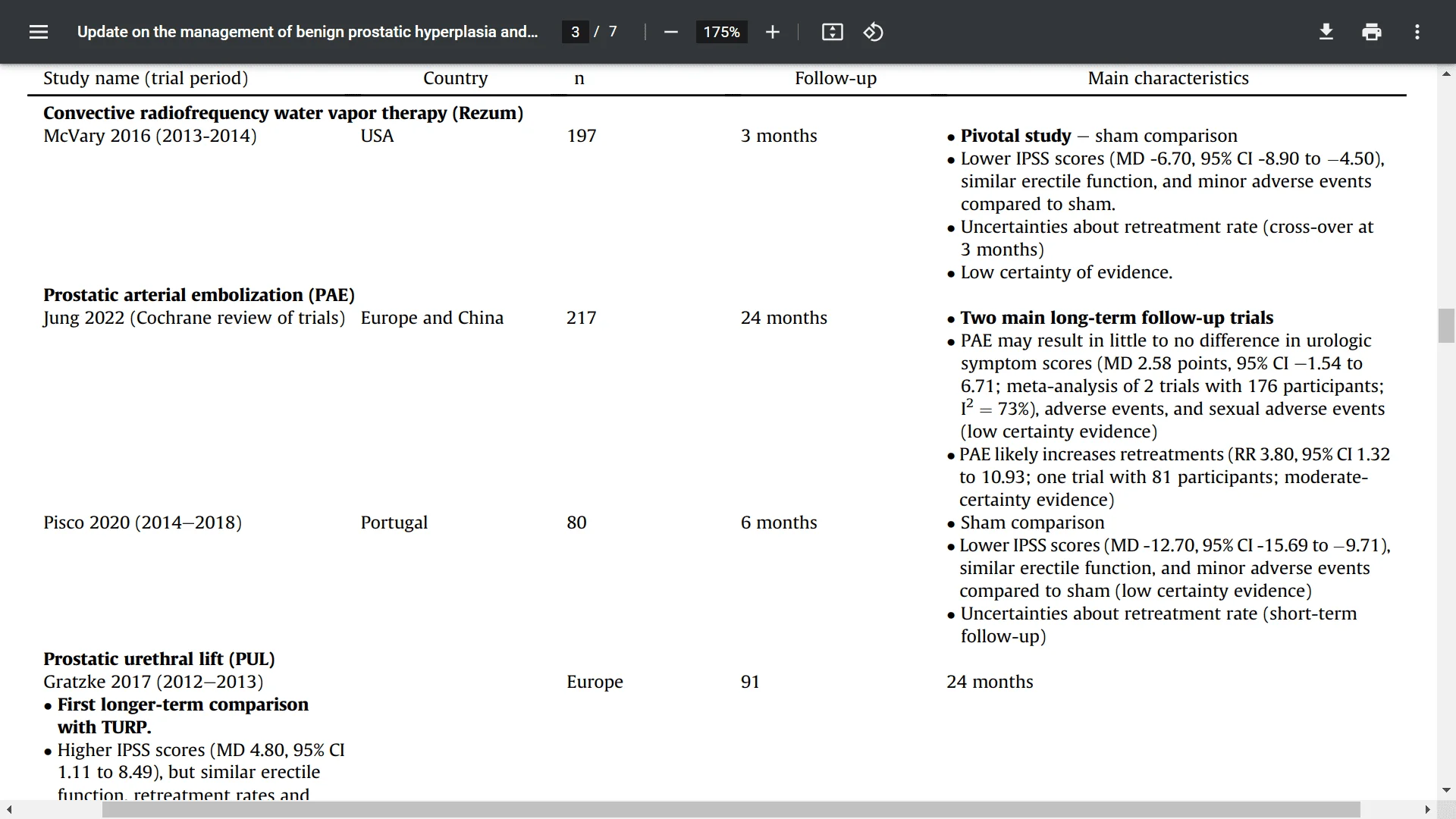Click the zoom in plus button
The height and width of the screenshot is (819, 1456).
(x=772, y=32)
